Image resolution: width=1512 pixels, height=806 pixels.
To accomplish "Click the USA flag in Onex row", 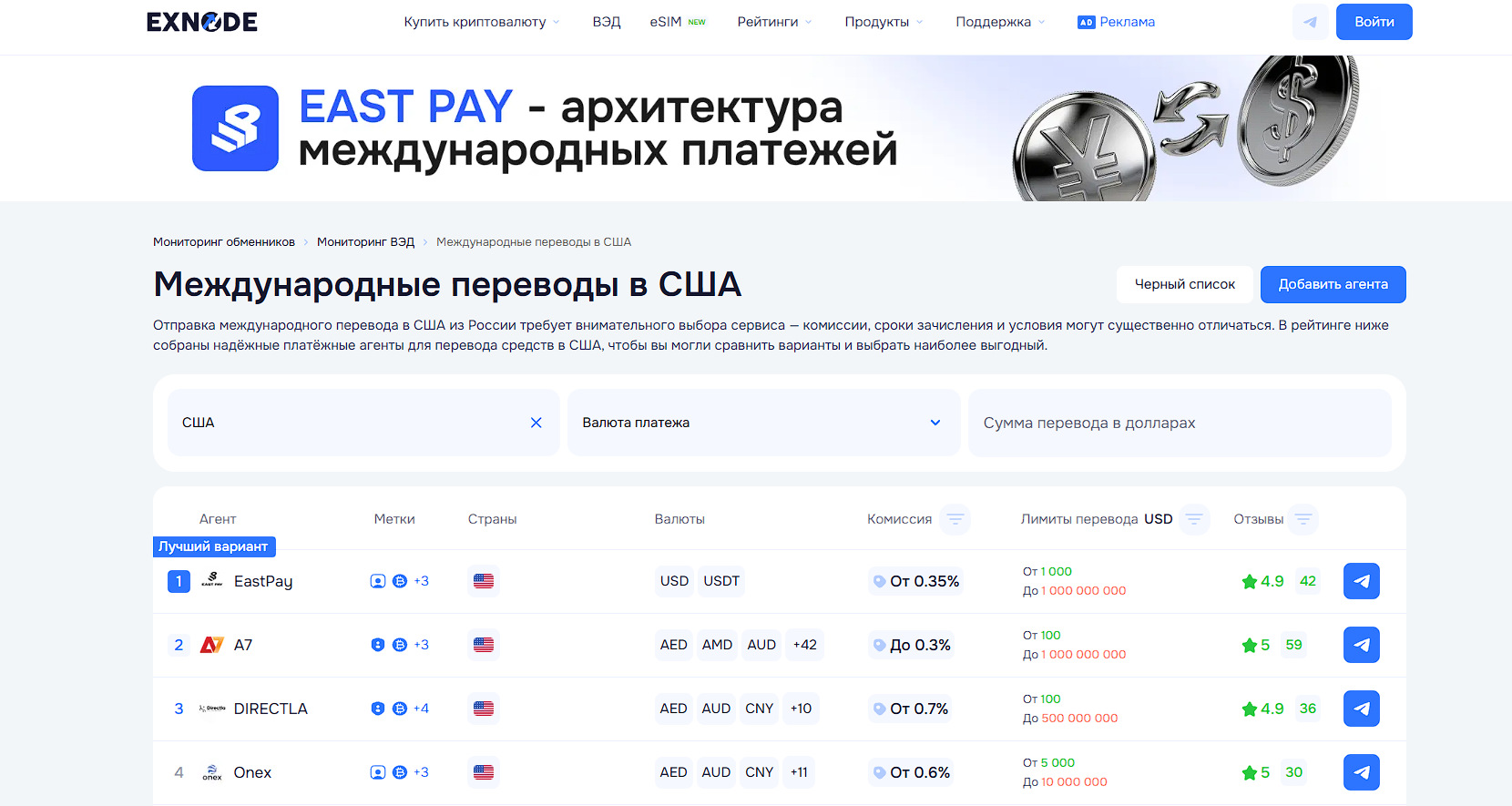I will pyautogui.click(x=484, y=772).
